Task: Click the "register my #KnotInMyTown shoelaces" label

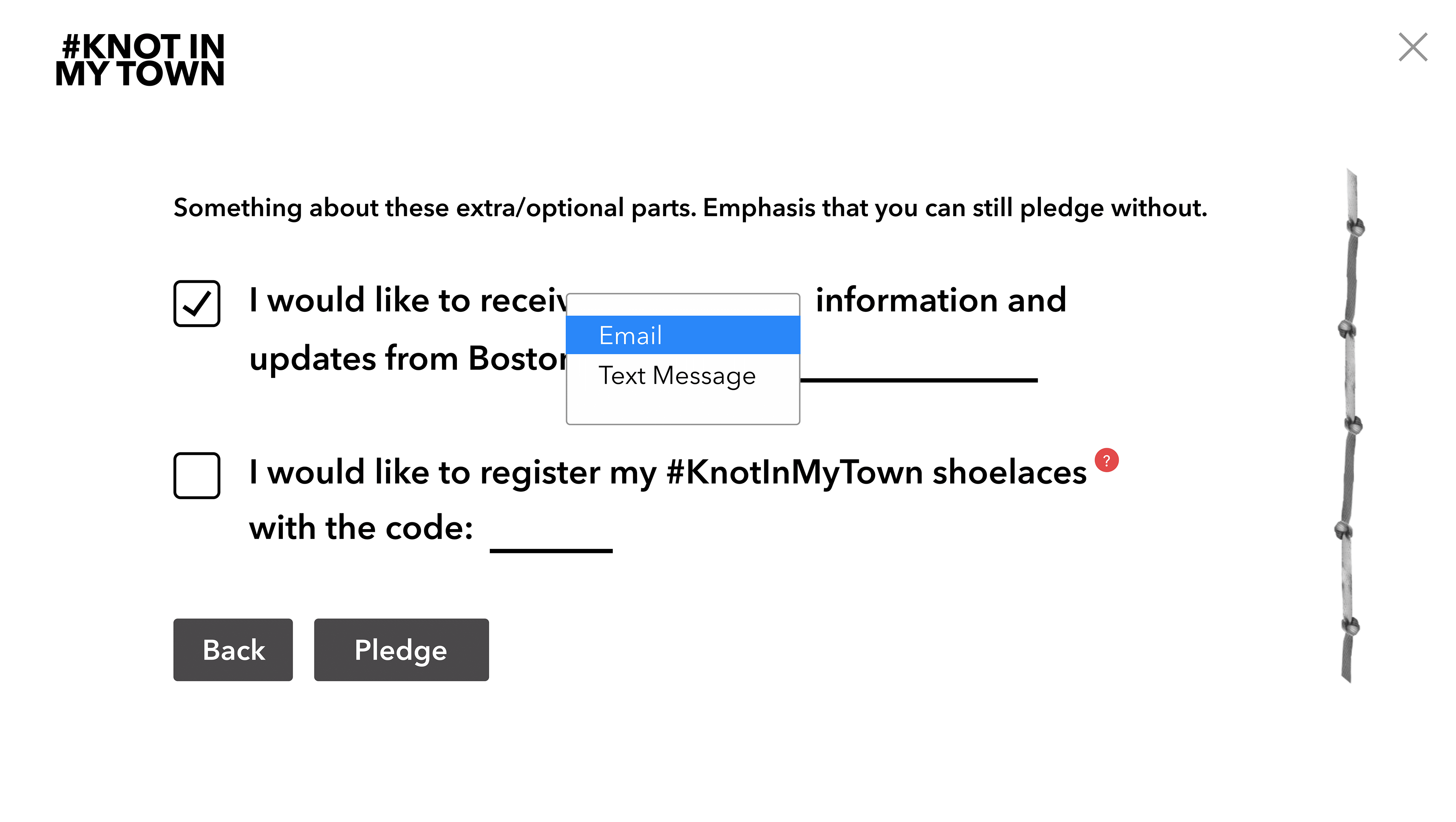Action: click(x=783, y=472)
